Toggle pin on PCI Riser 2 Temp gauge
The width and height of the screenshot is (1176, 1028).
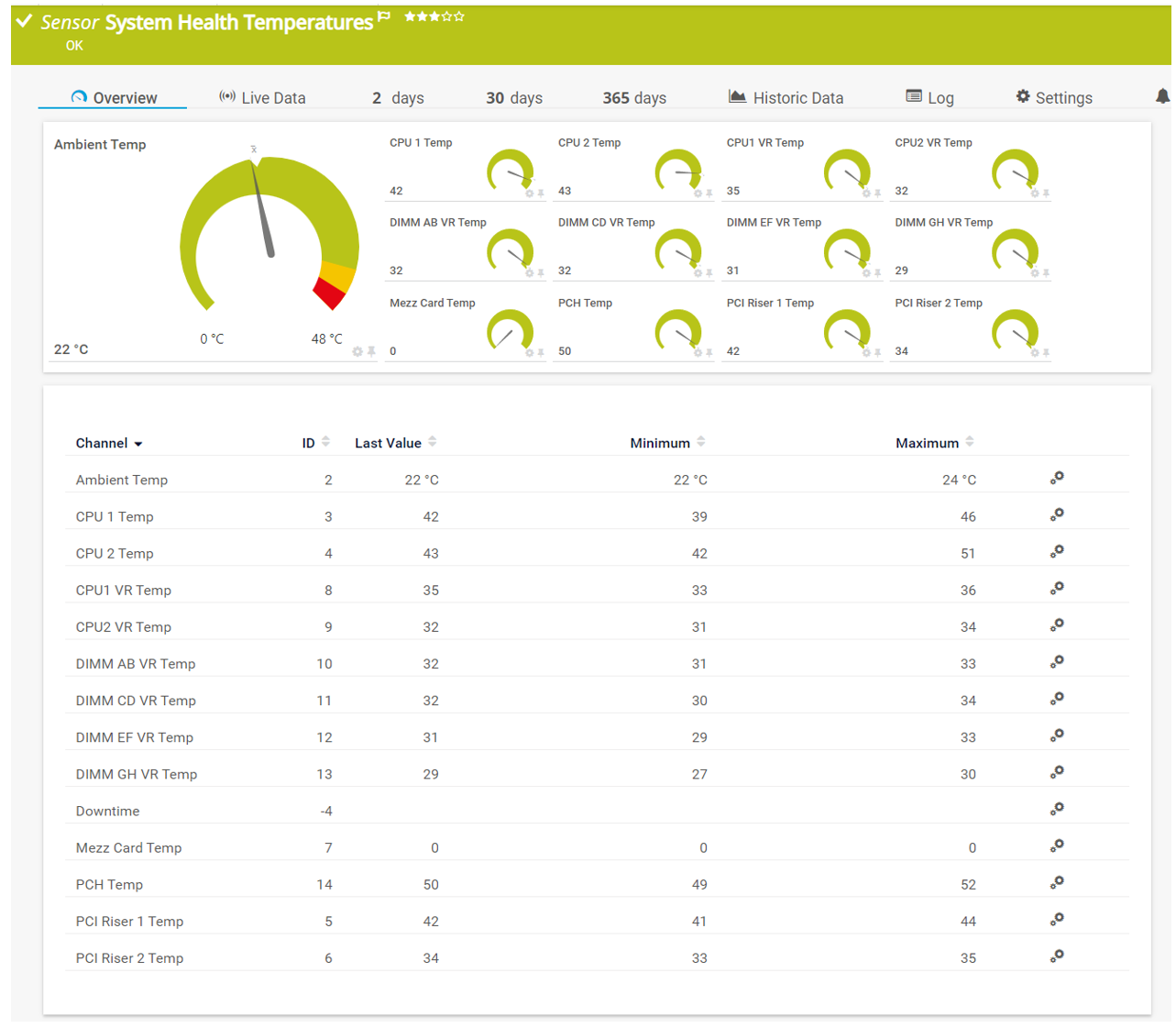click(x=1046, y=353)
